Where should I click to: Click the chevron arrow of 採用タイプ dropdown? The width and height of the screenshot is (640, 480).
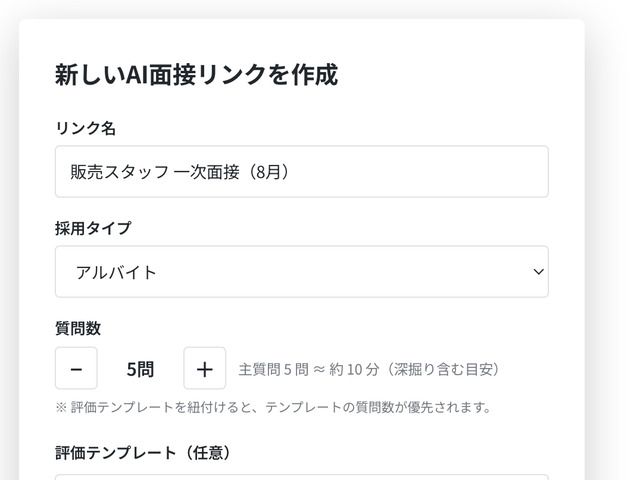click(x=538, y=272)
